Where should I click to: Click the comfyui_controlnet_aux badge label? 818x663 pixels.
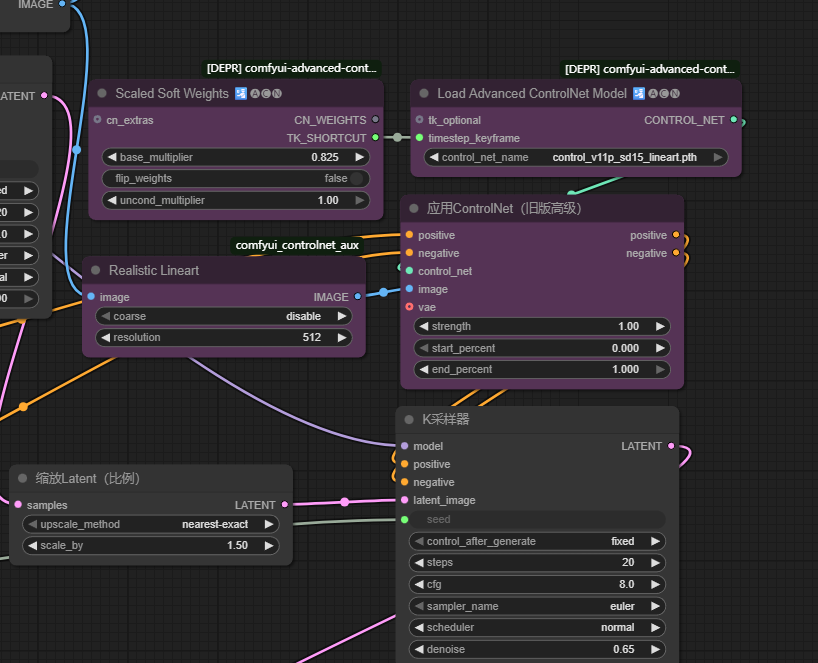297,244
